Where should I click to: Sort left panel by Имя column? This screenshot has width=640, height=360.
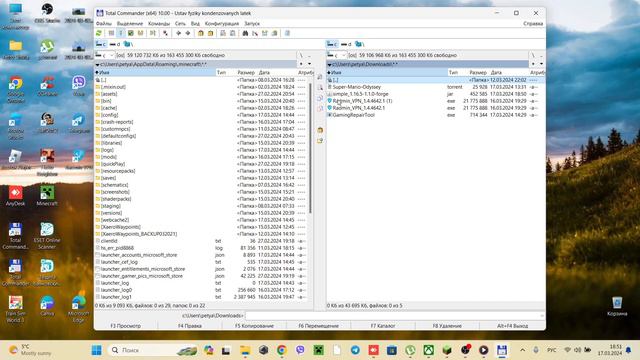(155, 72)
